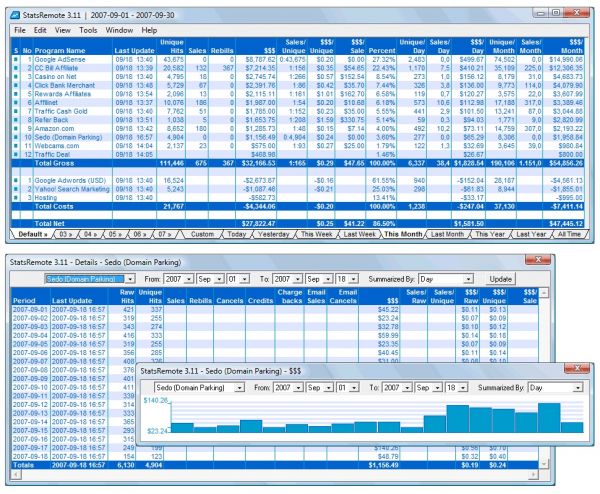Click Period column header in Details window
Image resolution: width=600 pixels, height=494 pixels.
(24, 301)
